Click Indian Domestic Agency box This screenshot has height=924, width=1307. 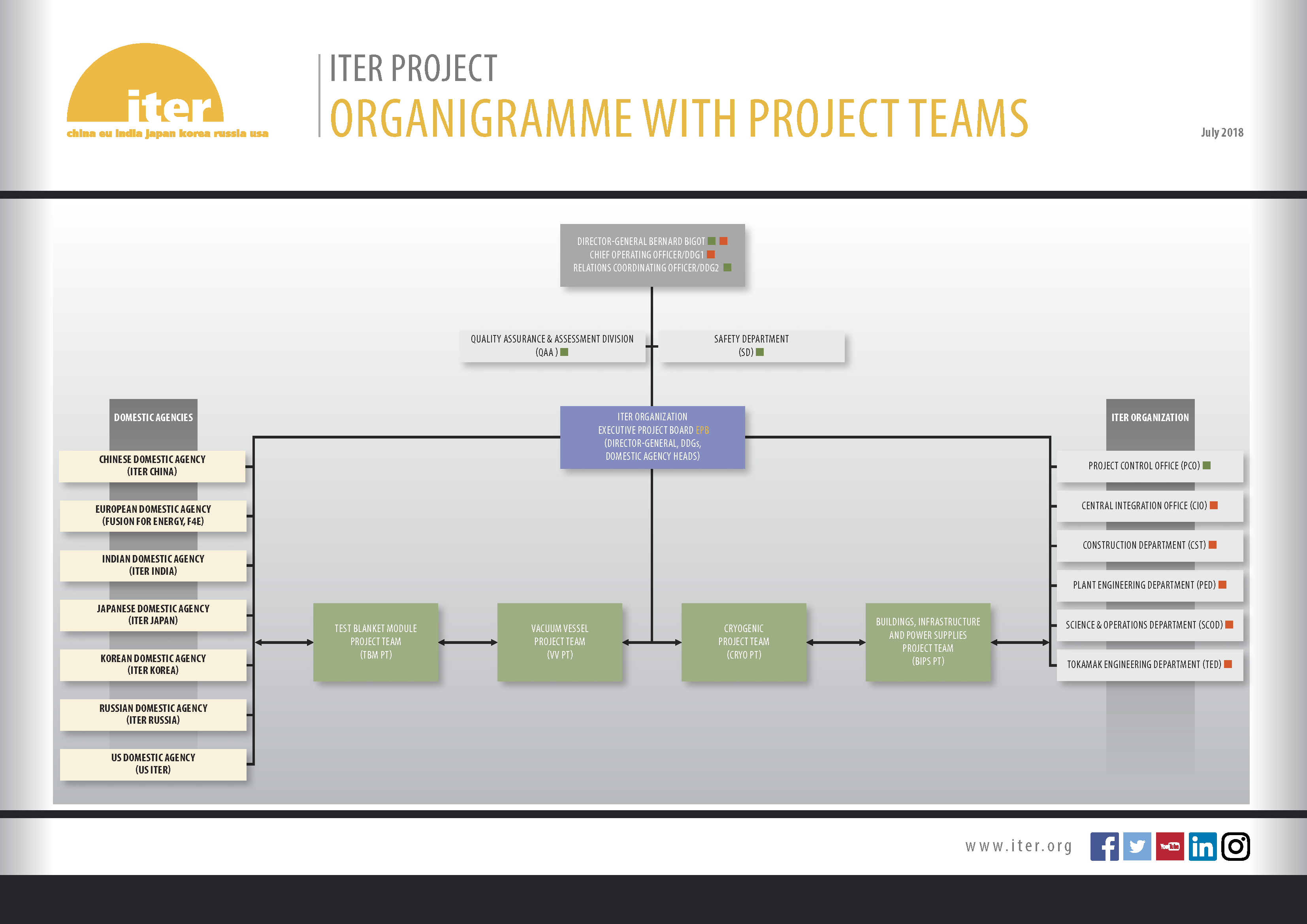coord(153,565)
